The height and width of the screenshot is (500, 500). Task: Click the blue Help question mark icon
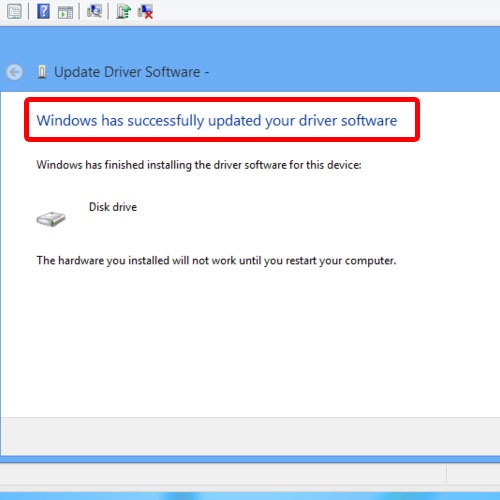click(43, 11)
